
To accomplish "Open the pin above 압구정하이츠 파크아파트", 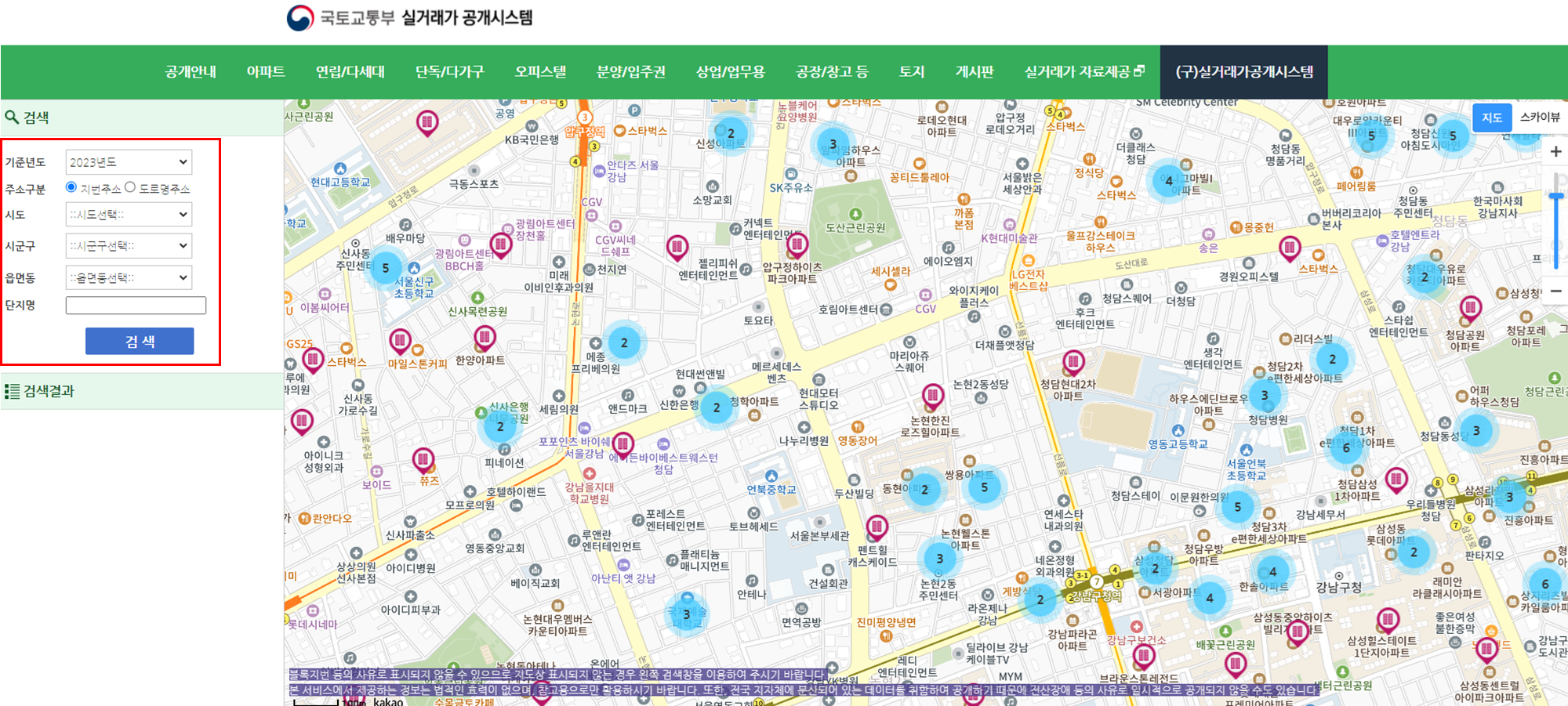I will pos(797,245).
